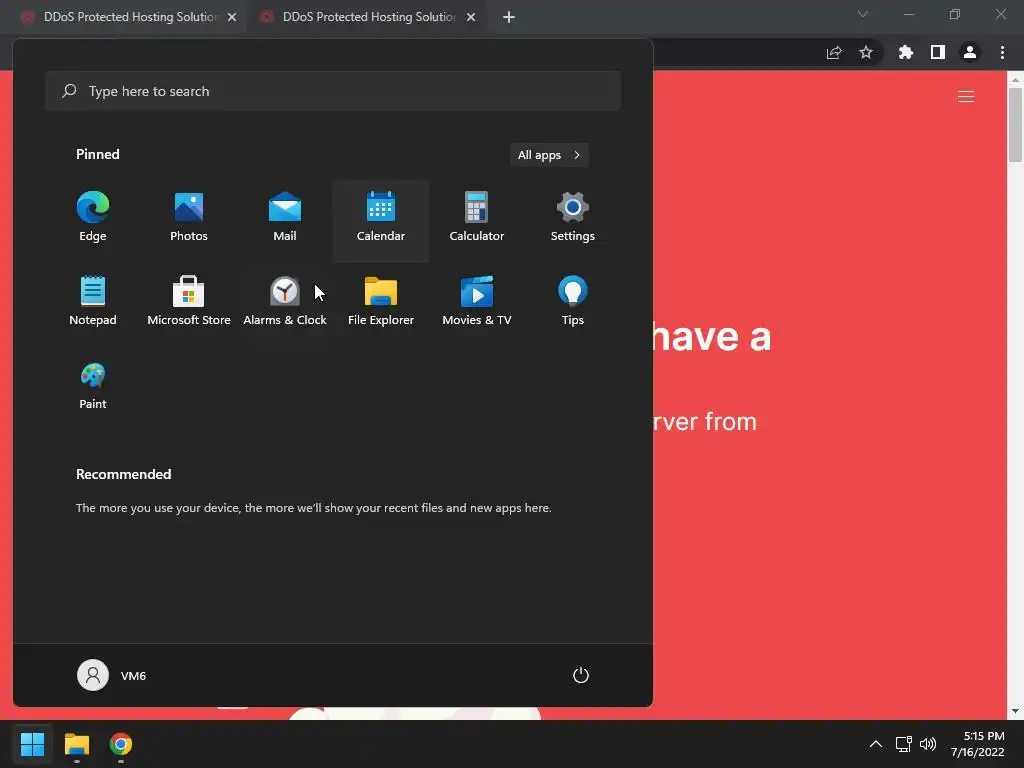1024x768 pixels.
Task: Share this page from Chrome toolbar
Action: click(x=834, y=52)
